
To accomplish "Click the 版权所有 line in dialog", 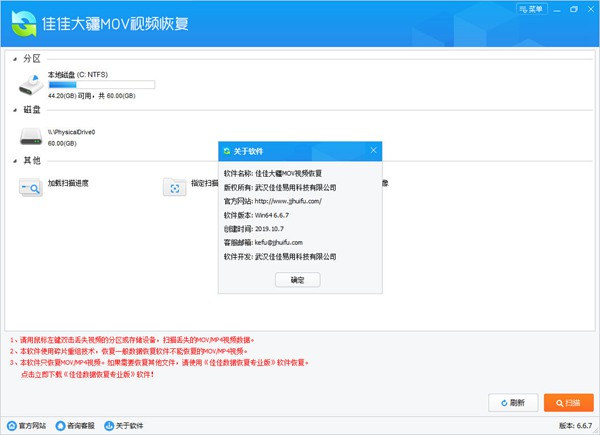I will [280, 187].
